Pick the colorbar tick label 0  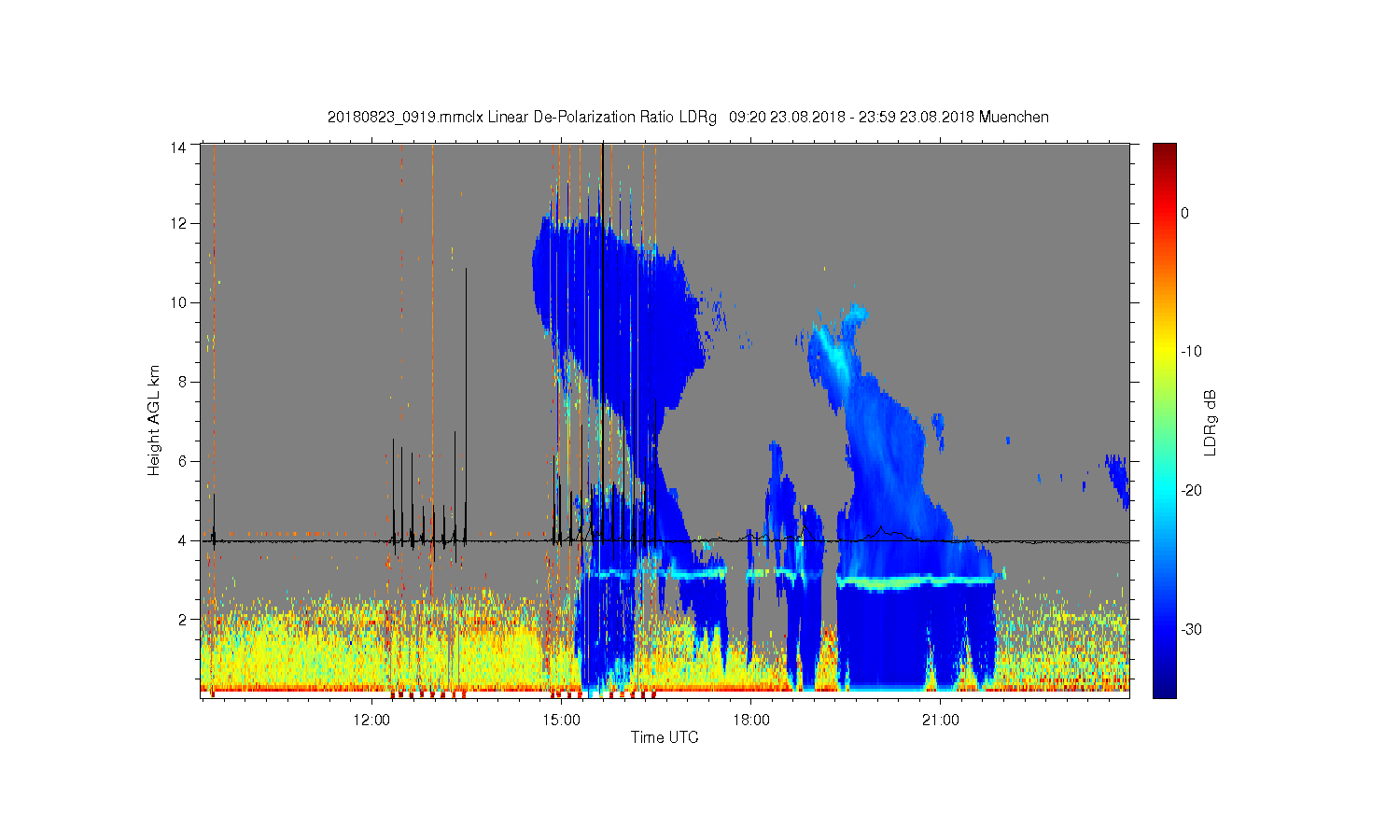[1185, 213]
